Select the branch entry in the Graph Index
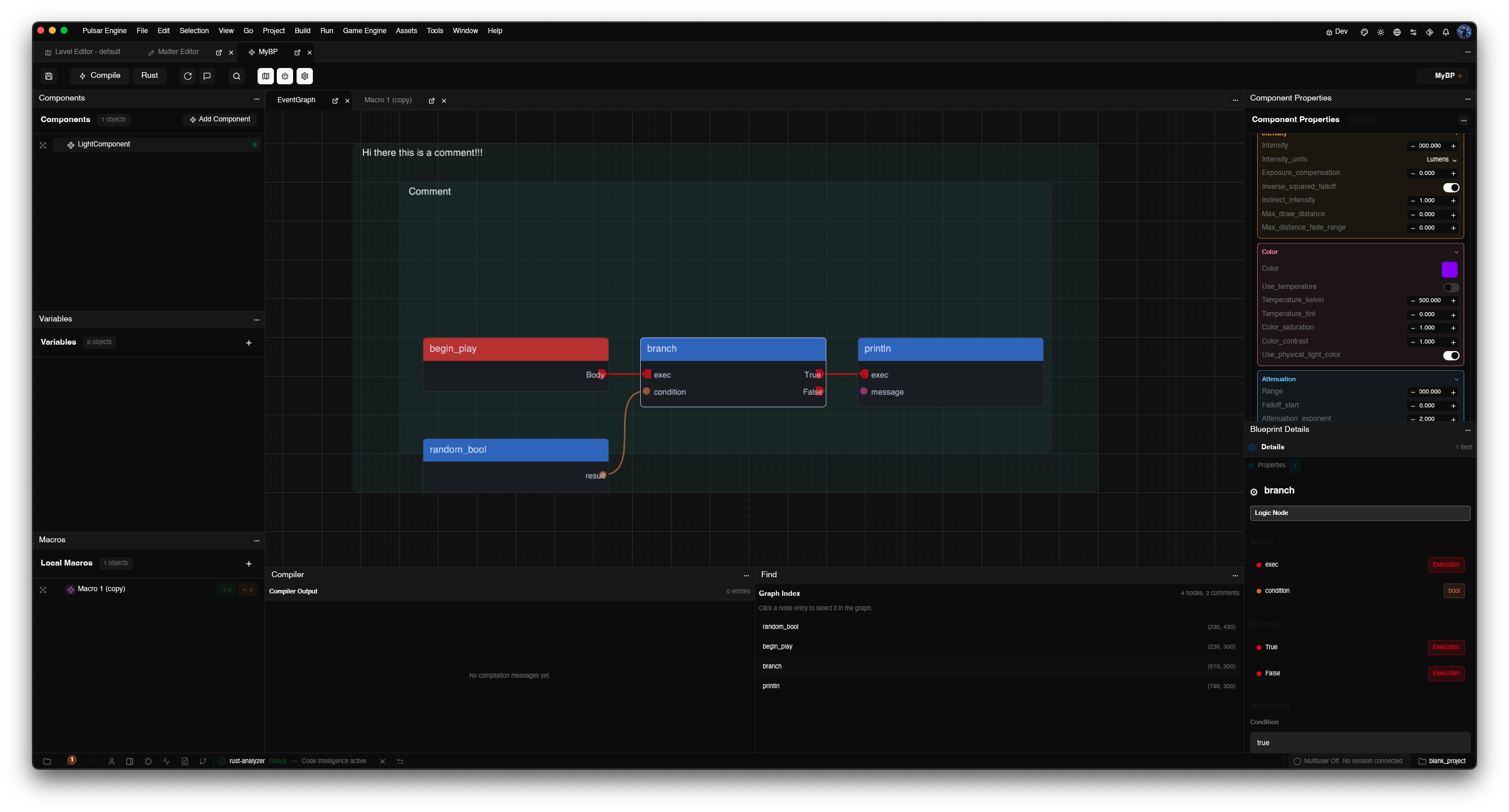 [998, 666]
